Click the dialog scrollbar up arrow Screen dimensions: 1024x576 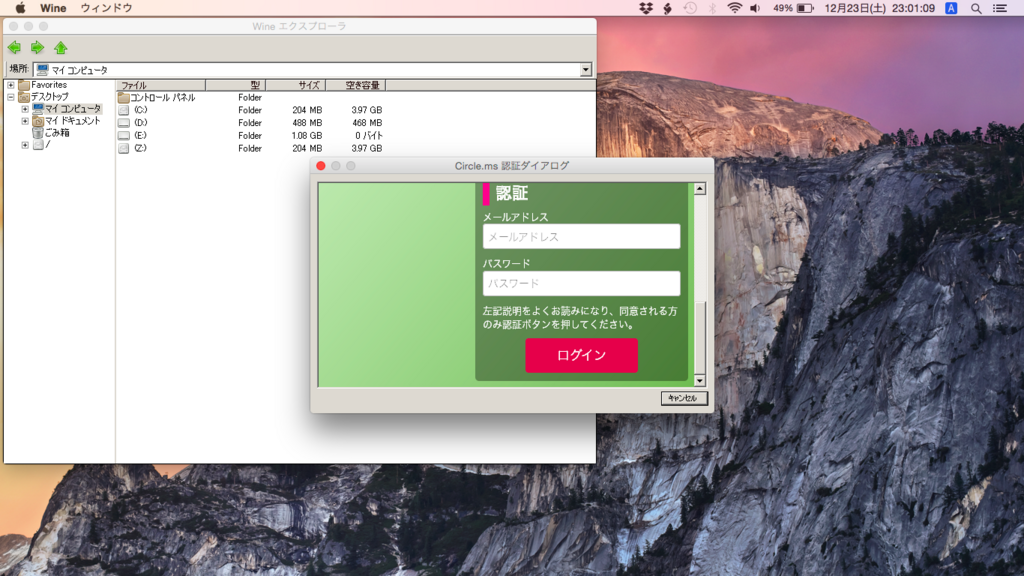point(699,189)
